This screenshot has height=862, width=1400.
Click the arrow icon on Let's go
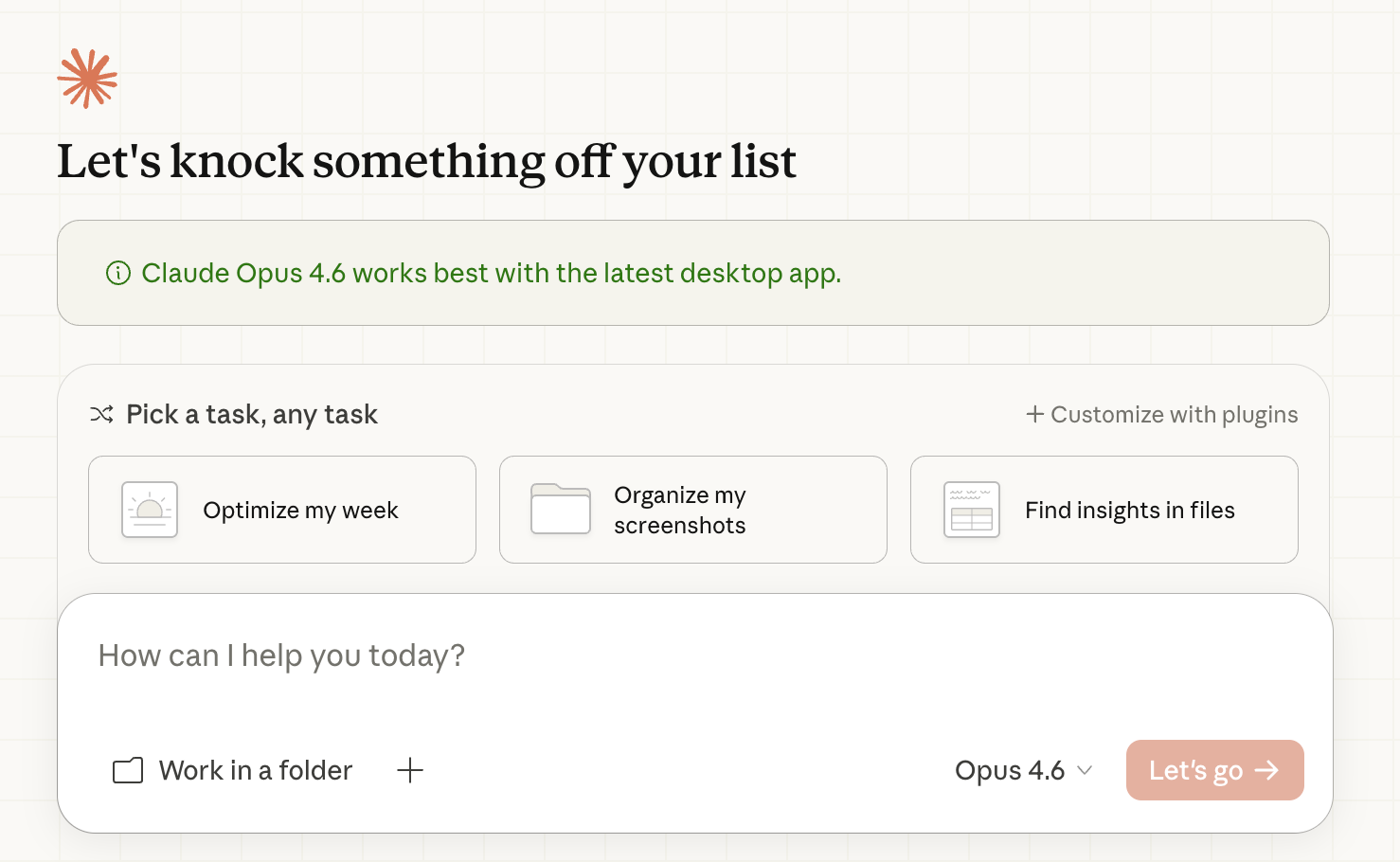[x=1266, y=770]
